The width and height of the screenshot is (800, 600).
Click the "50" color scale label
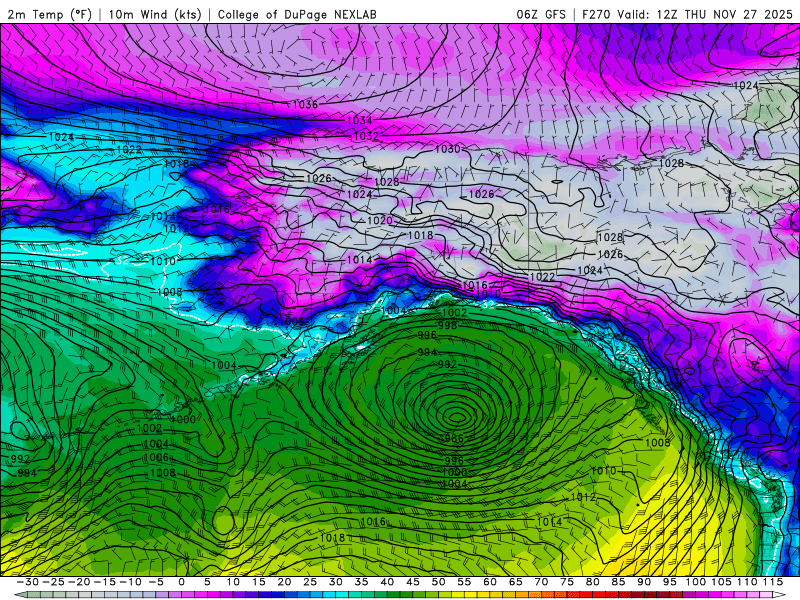click(438, 582)
